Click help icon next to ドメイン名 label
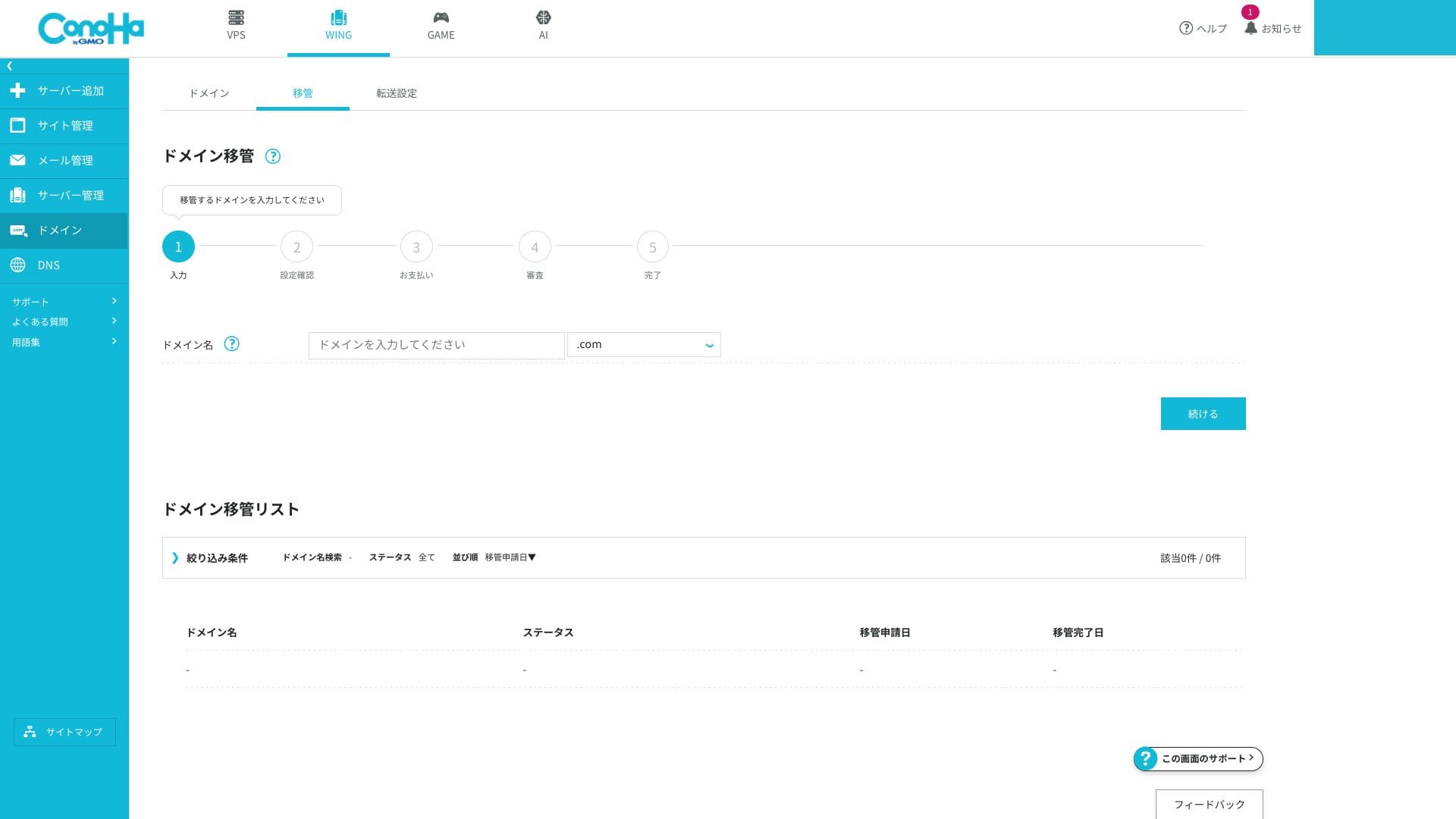This screenshot has width=1456, height=819. (x=232, y=344)
